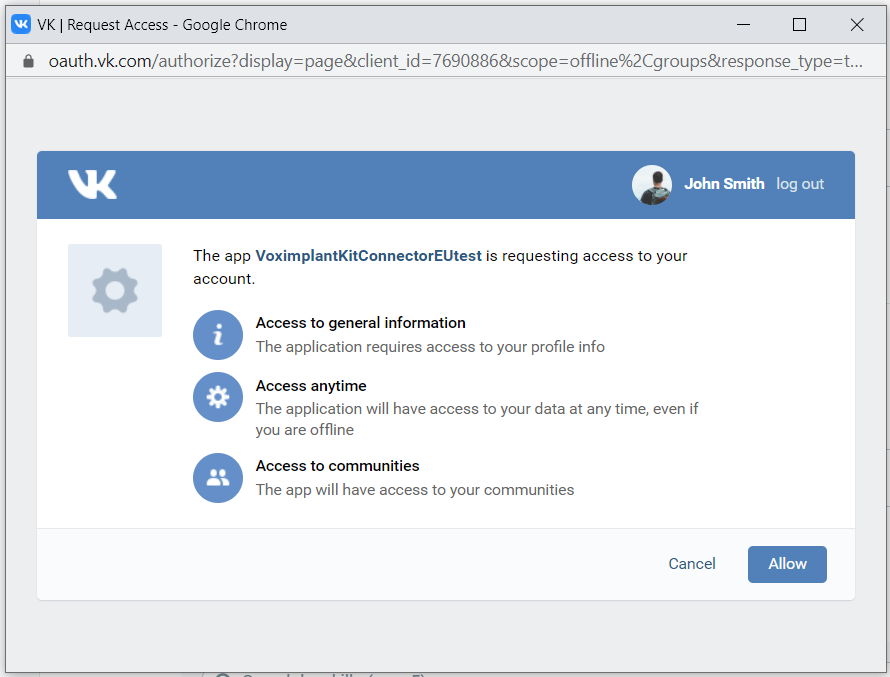The height and width of the screenshot is (677, 890).
Task: Open the John Smith profile name link
Action: tap(724, 184)
